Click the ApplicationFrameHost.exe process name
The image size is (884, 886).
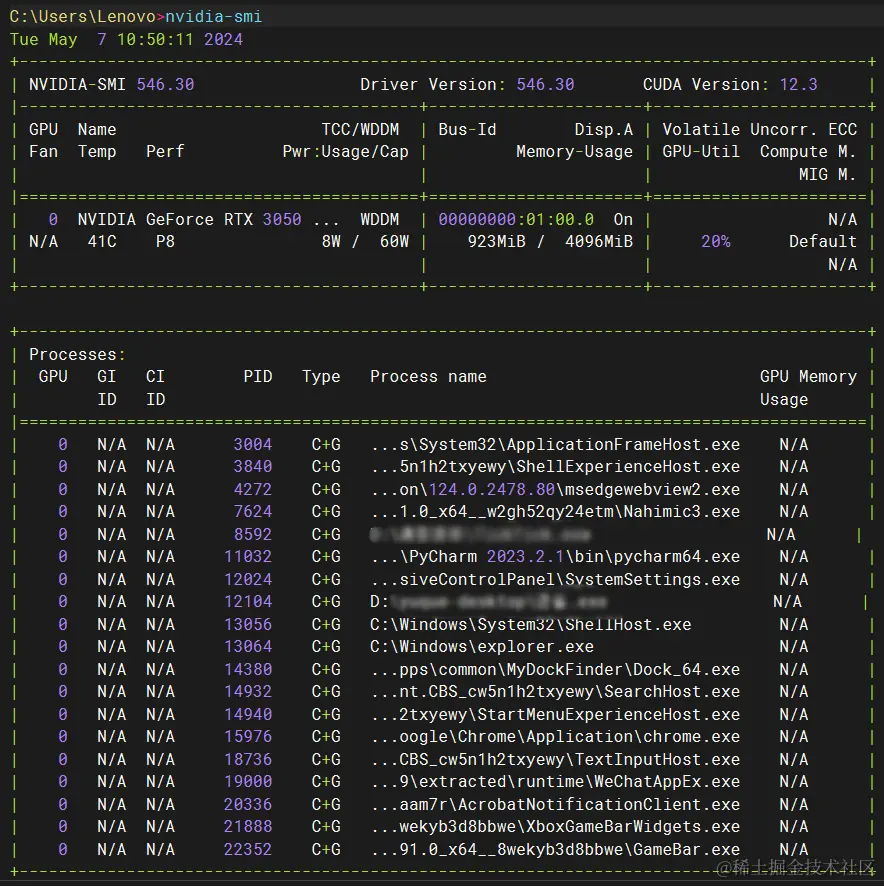556,445
